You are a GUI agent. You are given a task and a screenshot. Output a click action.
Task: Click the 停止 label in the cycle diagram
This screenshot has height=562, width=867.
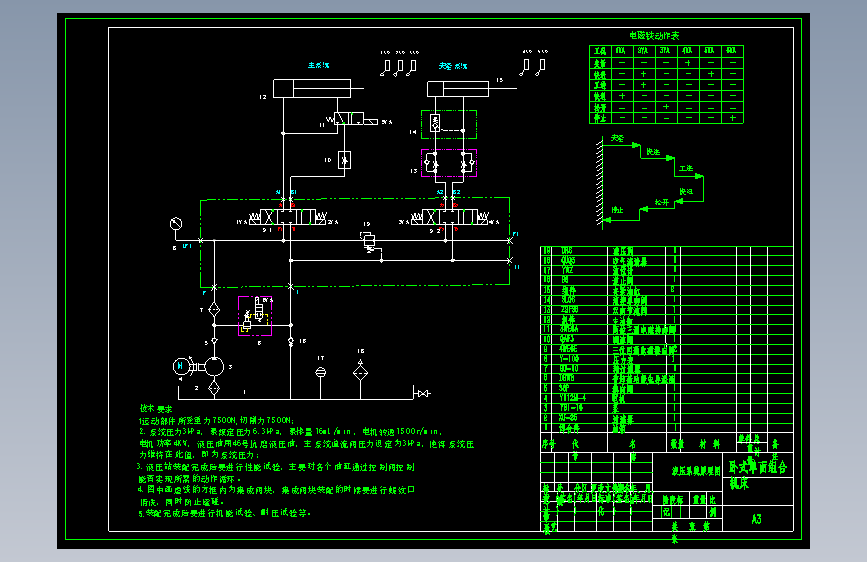617,210
